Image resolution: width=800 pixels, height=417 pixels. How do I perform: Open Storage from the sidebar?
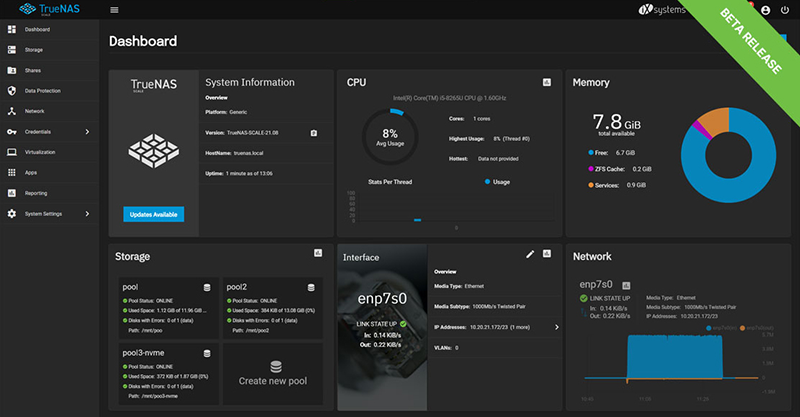(33, 50)
